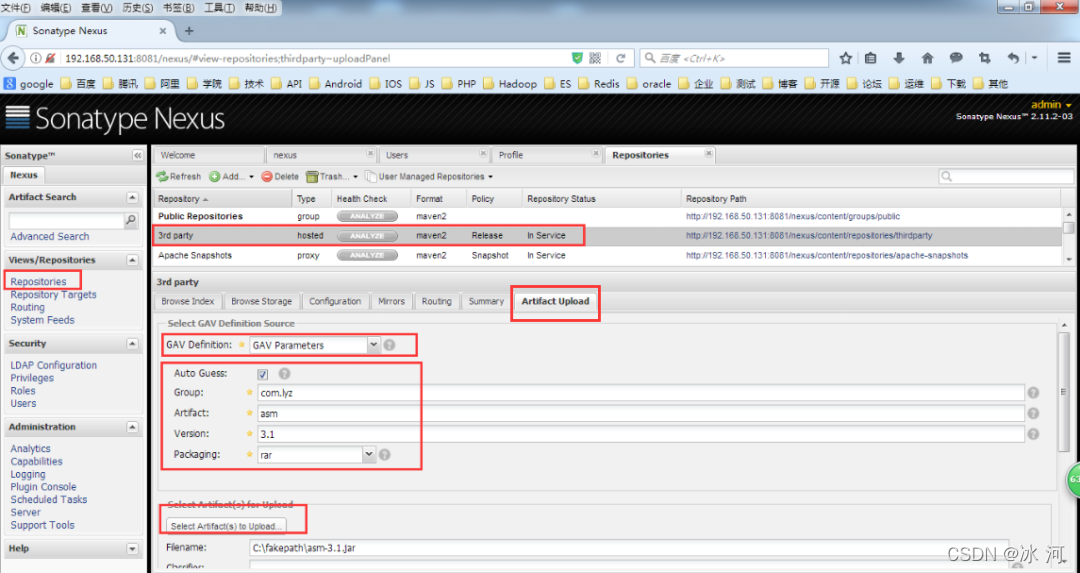This screenshot has height=573, width=1080.
Task: Click the browser home icon
Action: click(927, 59)
